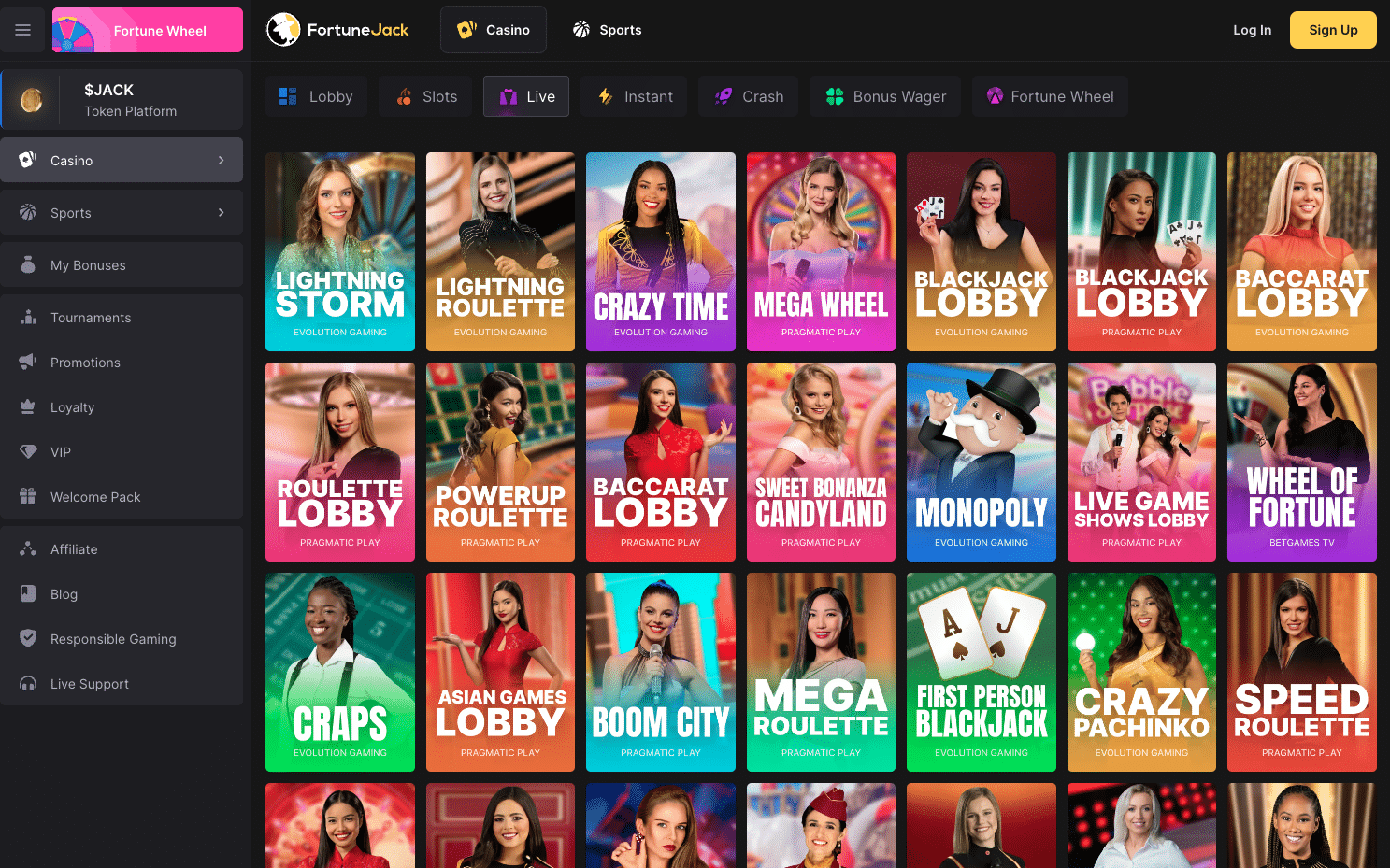
Task: Click the Bonus Wager clover icon
Action: pos(835,96)
